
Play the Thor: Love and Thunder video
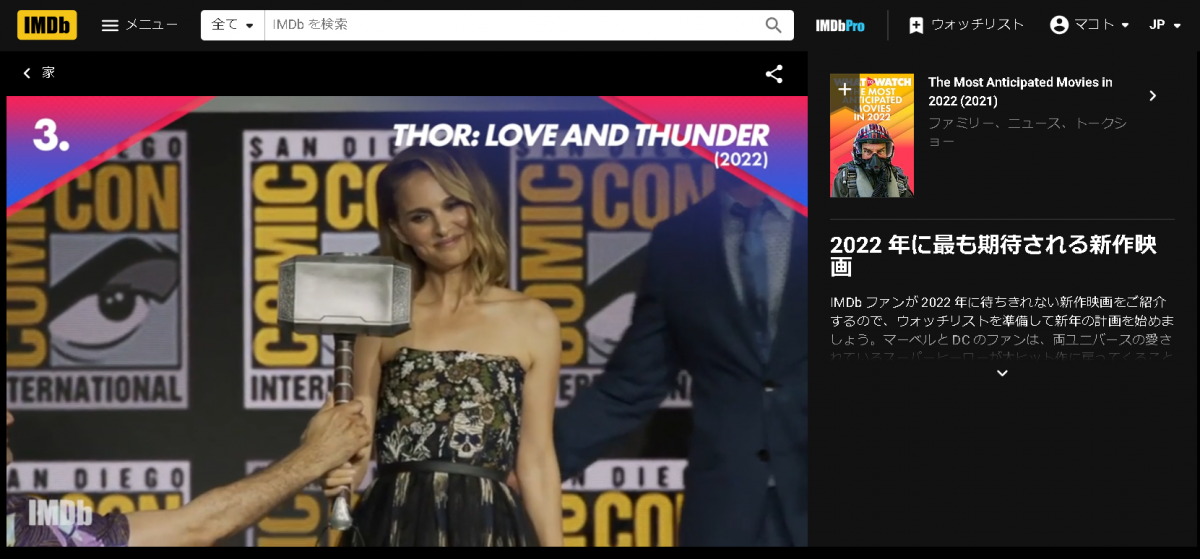pos(407,321)
